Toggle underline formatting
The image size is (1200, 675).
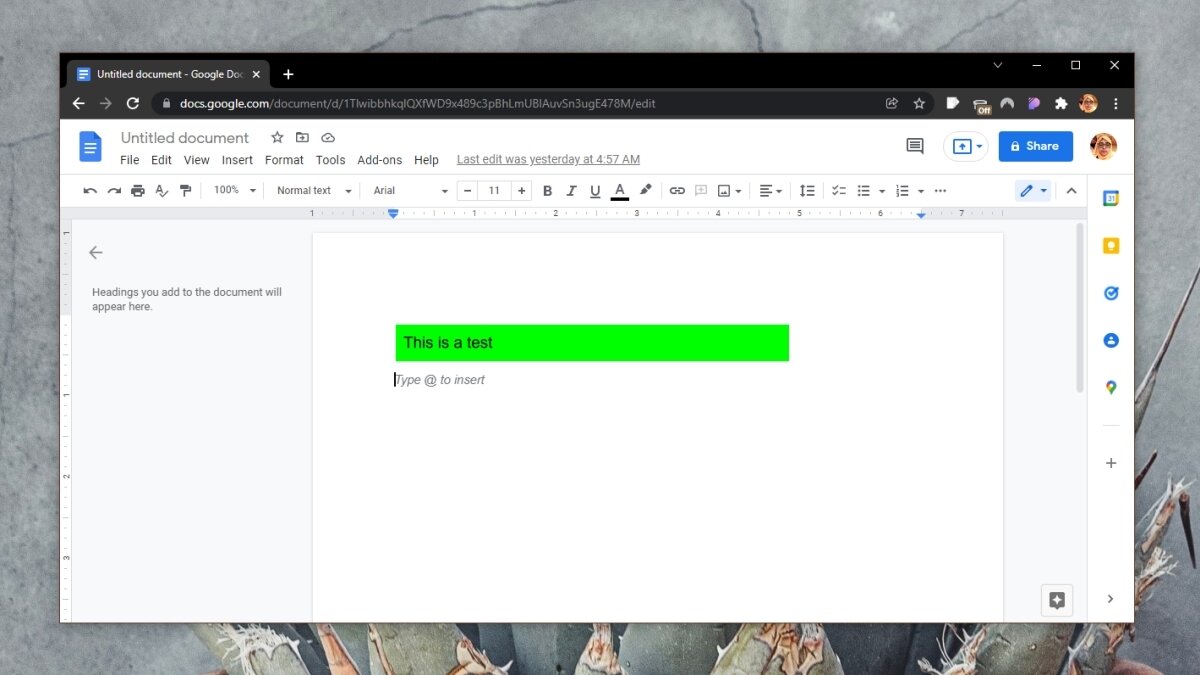[595, 191]
